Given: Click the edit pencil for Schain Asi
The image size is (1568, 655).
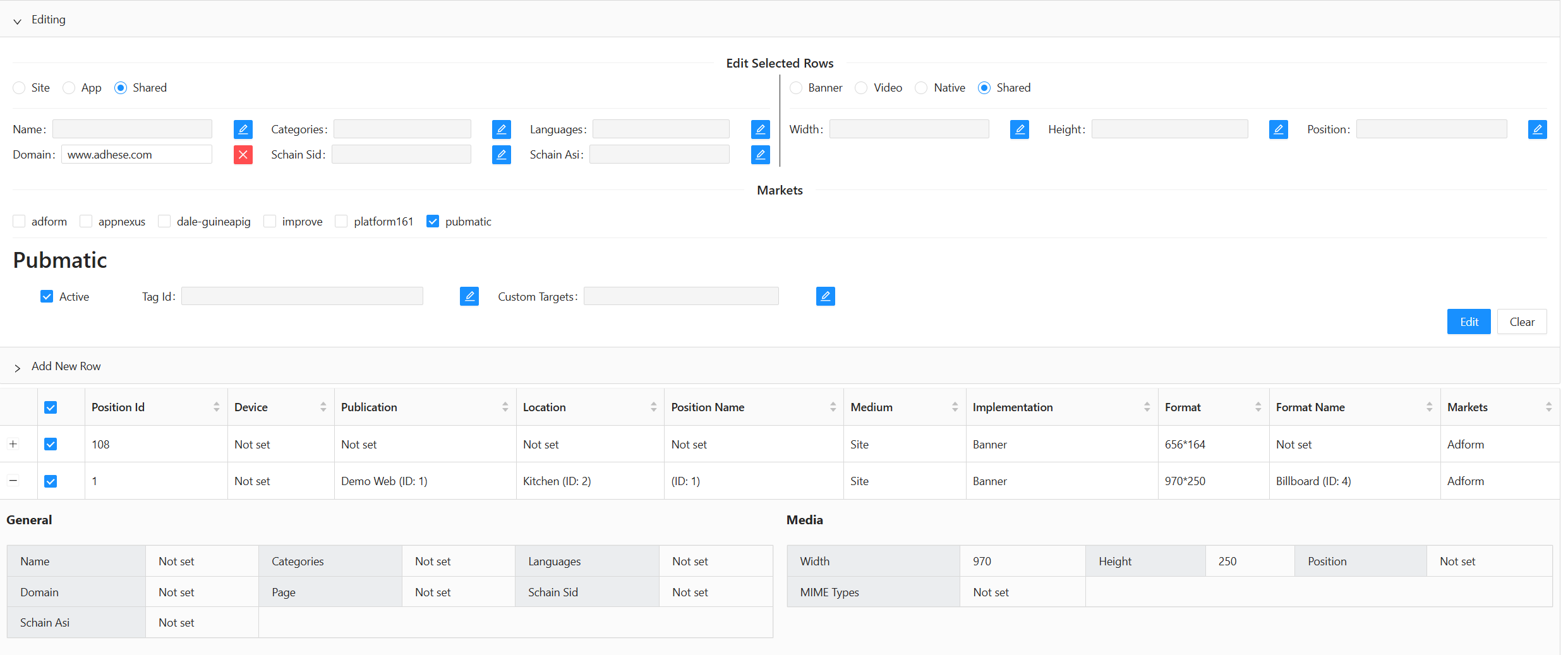Looking at the screenshot, I should (x=760, y=155).
